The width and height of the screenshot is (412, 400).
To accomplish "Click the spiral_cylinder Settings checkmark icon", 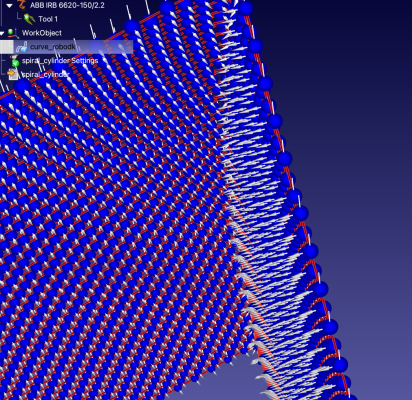I will click(x=15, y=61).
